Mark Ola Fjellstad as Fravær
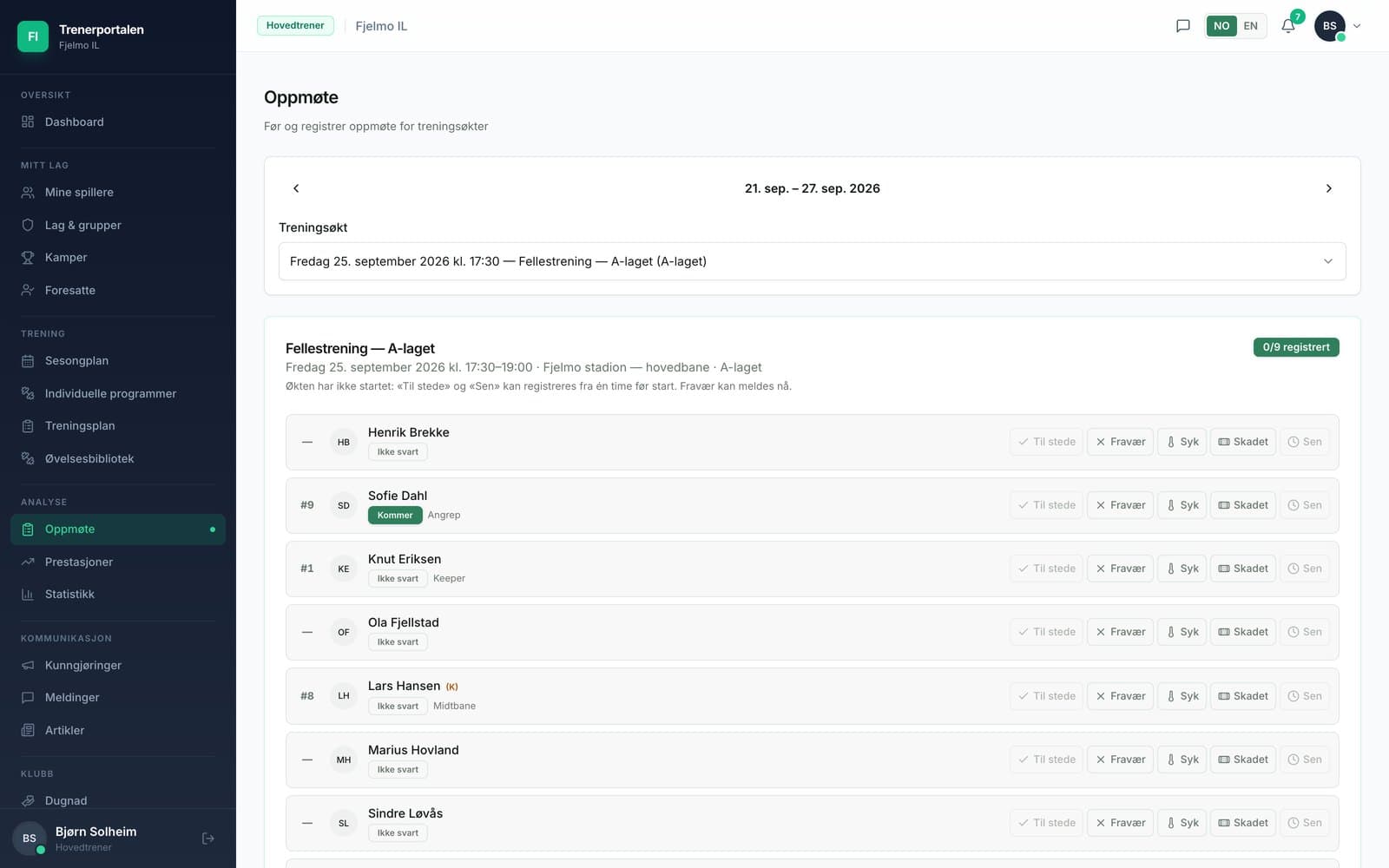Screen dimensions: 1389x868 pyautogui.click(x=1120, y=632)
